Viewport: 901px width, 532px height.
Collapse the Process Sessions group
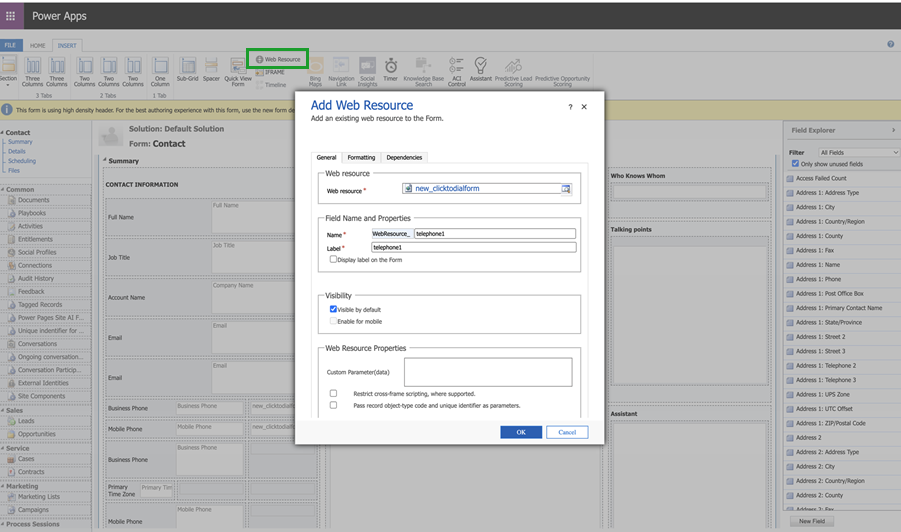2,524
